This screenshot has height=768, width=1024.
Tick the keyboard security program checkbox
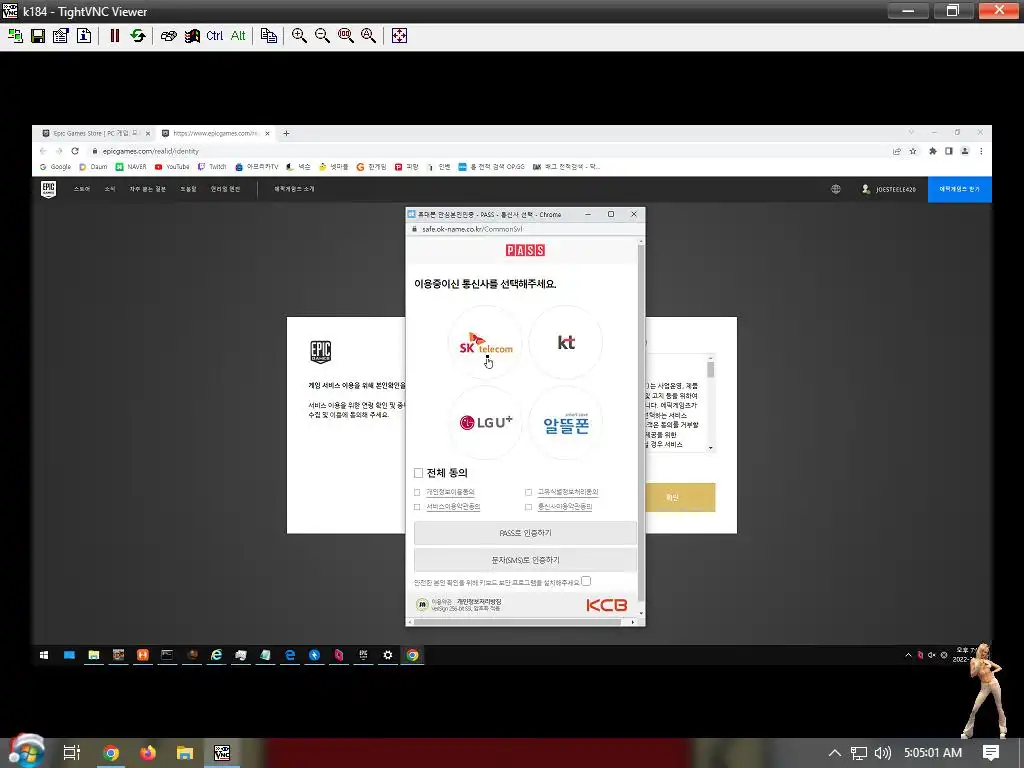click(586, 581)
